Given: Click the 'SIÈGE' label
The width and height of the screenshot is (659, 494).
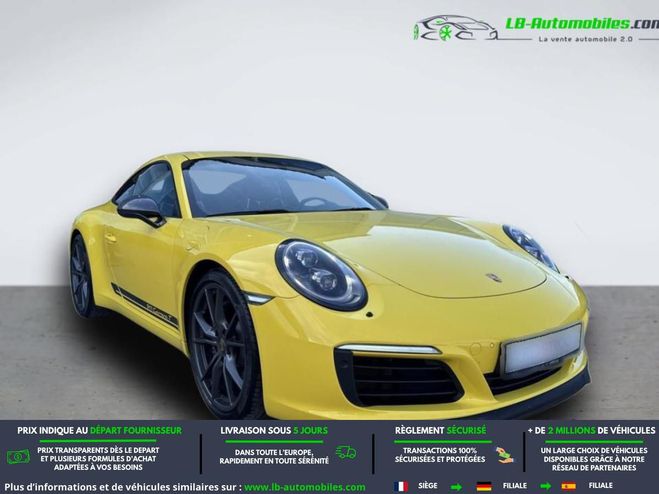Looking at the screenshot, I should coord(428,486).
